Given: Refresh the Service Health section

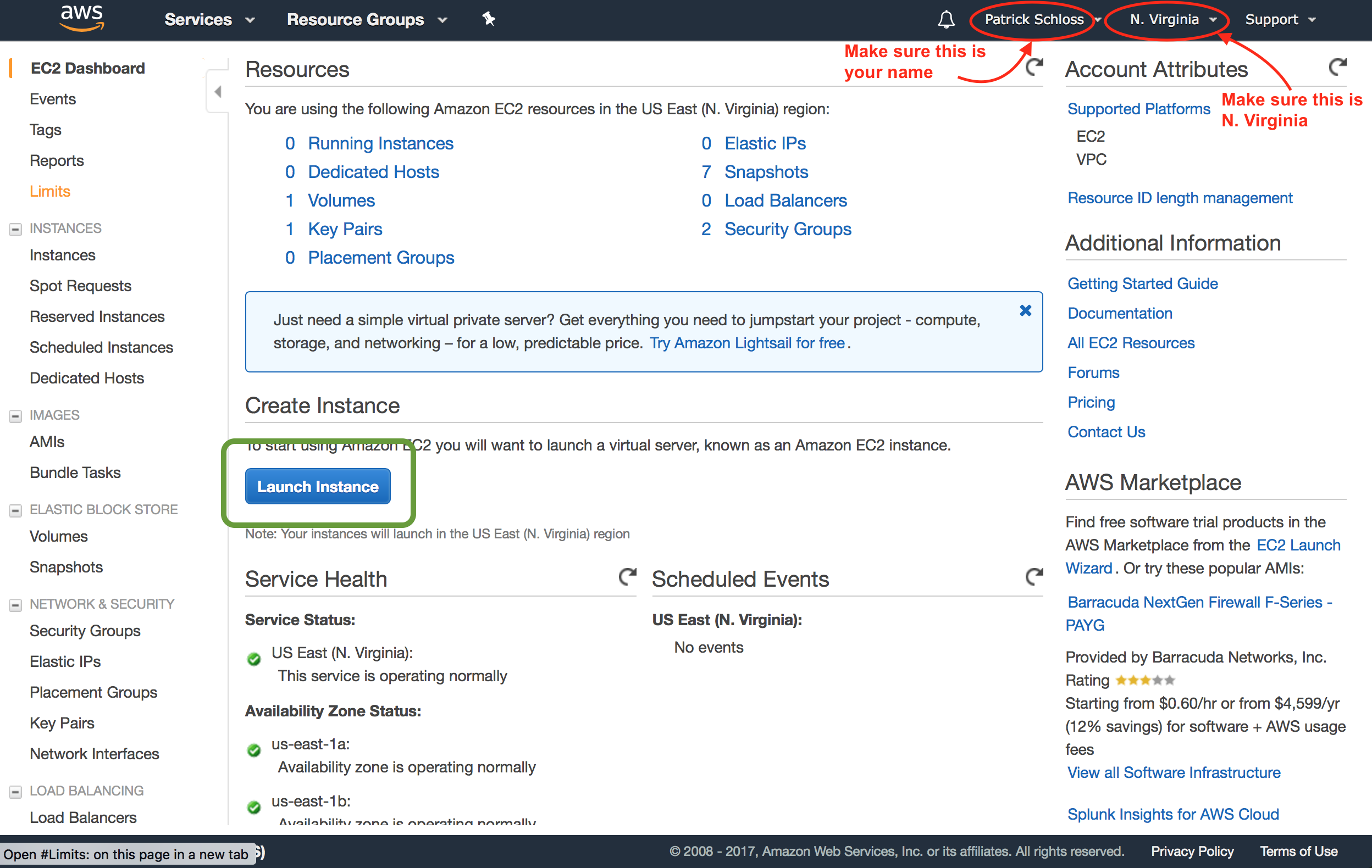Looking at the screenshot, I should [x=627, y=577].
